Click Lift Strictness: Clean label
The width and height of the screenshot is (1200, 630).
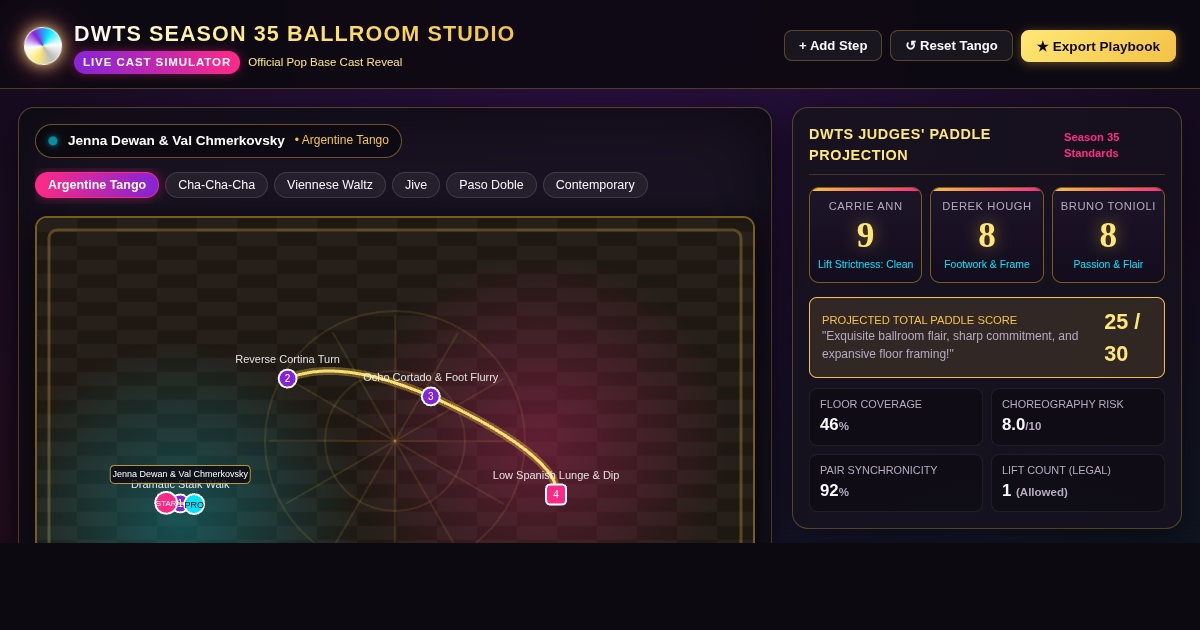click(x=865, y=264)
